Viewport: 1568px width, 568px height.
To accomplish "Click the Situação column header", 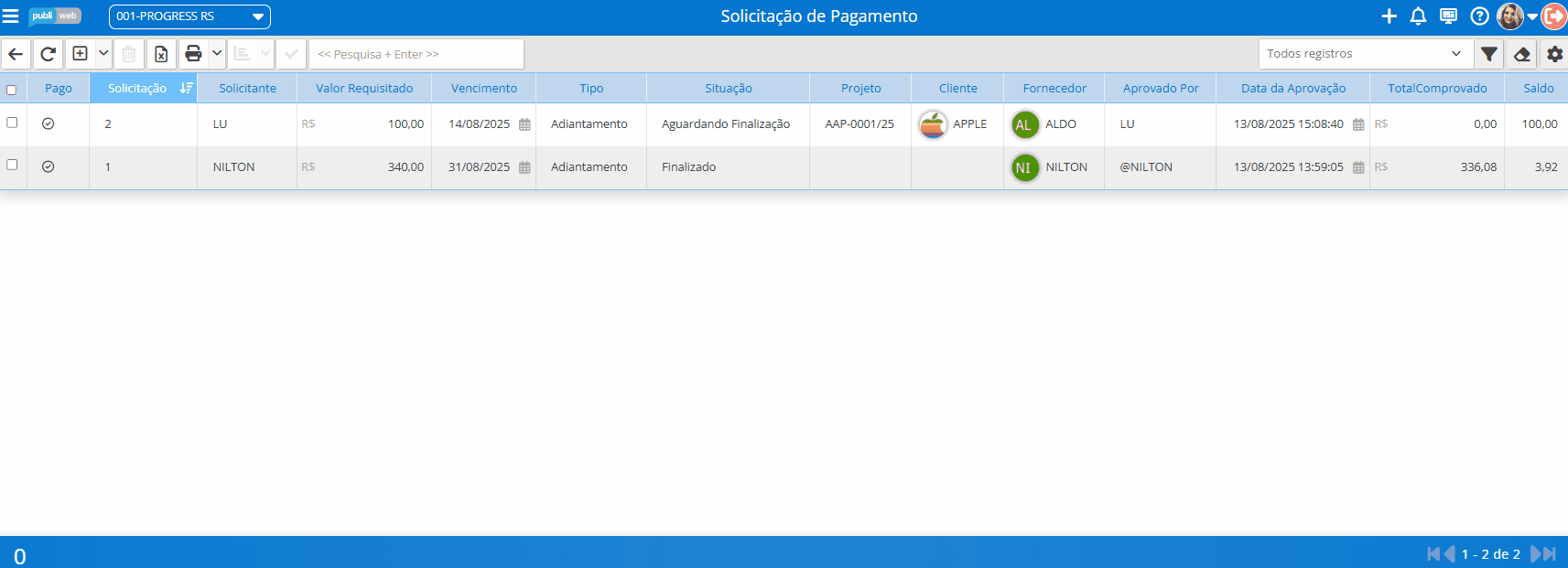I will 728,89.
